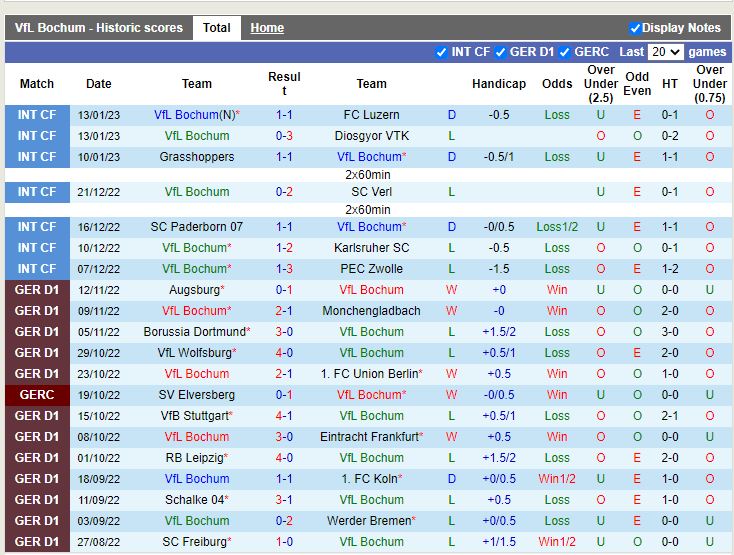The width and height of the screenshot is (734, 555).
Task: Open the Last games count dropdown
Action: click(x=665, y=52)
